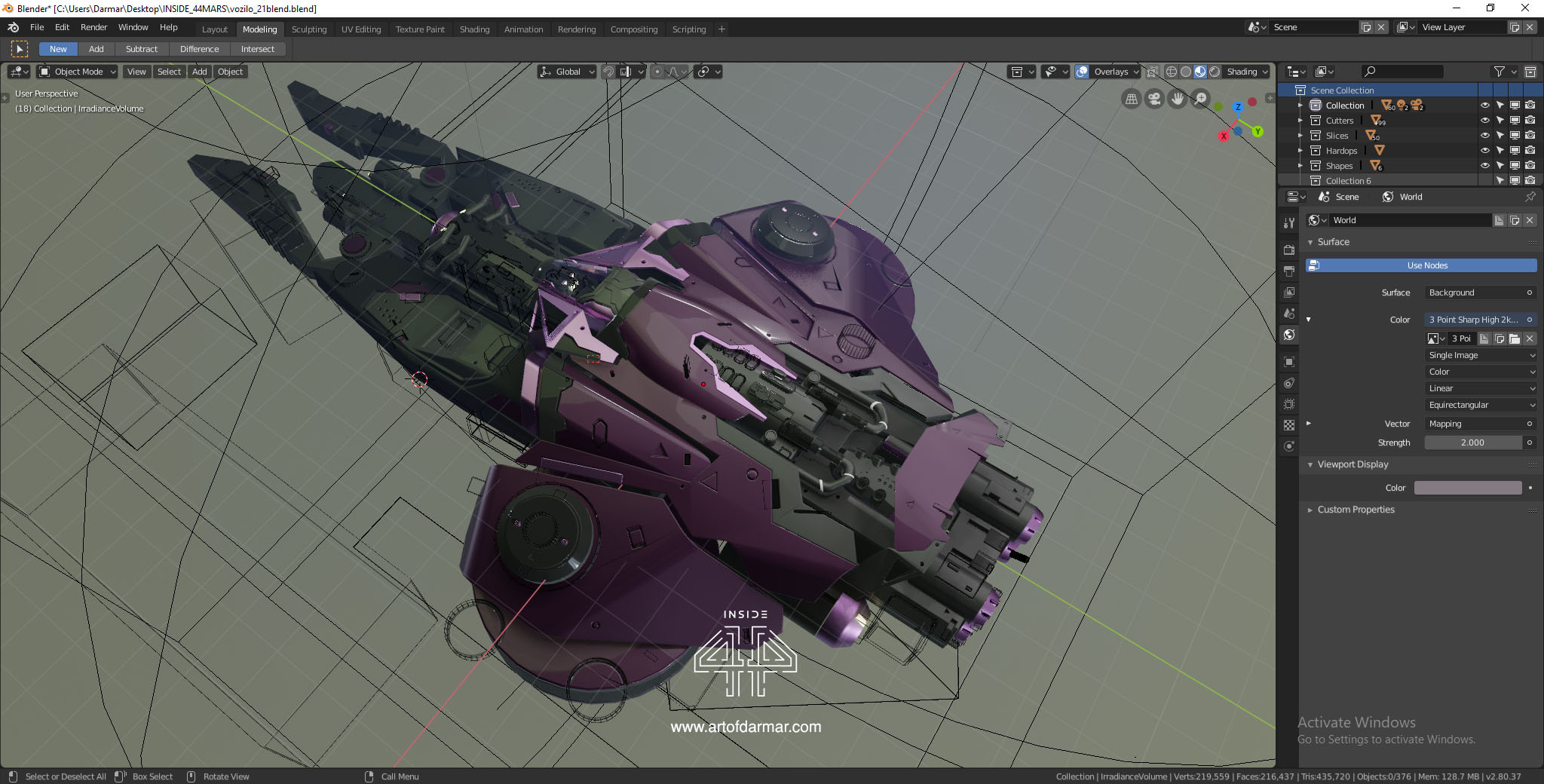This screenshot has width=1544, height=784.
Task: Open the Object properties tab
Action: (x=1289, y=361)
